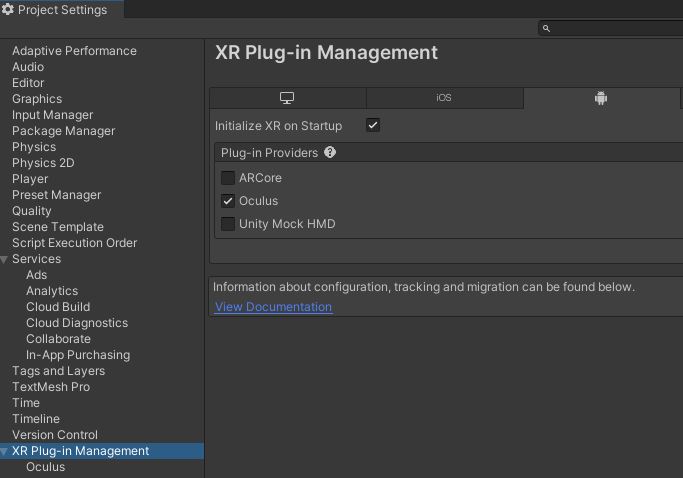Open Adaptive Performance settings
The width and height of the screenshot is (683, 478).
(74, 51)
